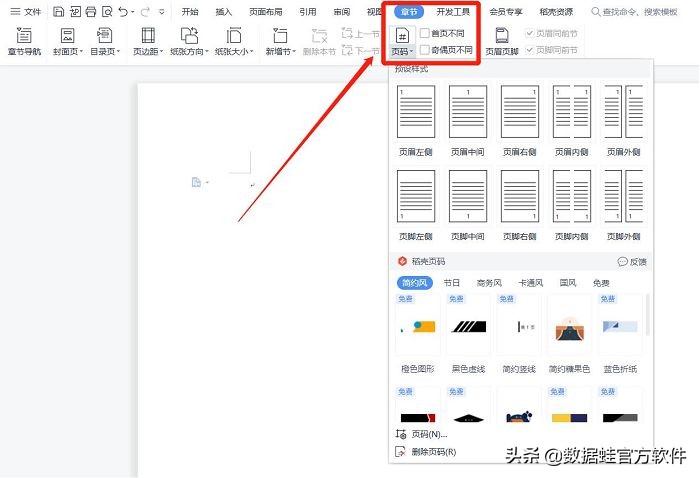
Task: Click the Save icon in quick toolbar
Action: (x=58, y=12)
